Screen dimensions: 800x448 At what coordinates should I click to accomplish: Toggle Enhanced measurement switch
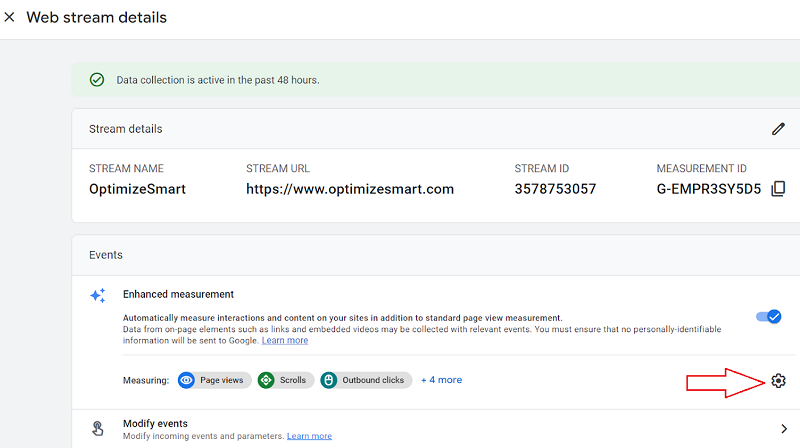pos(769,317)
